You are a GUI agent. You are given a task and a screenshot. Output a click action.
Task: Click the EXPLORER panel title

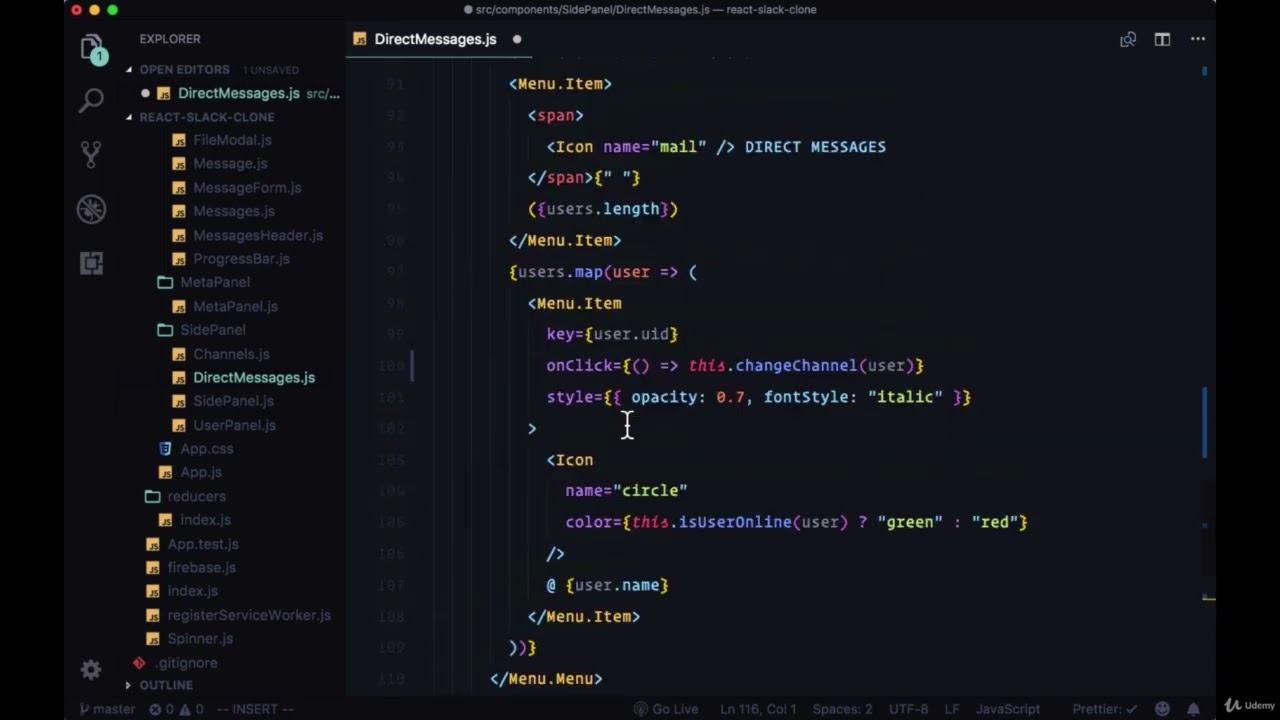coord(170,39)
